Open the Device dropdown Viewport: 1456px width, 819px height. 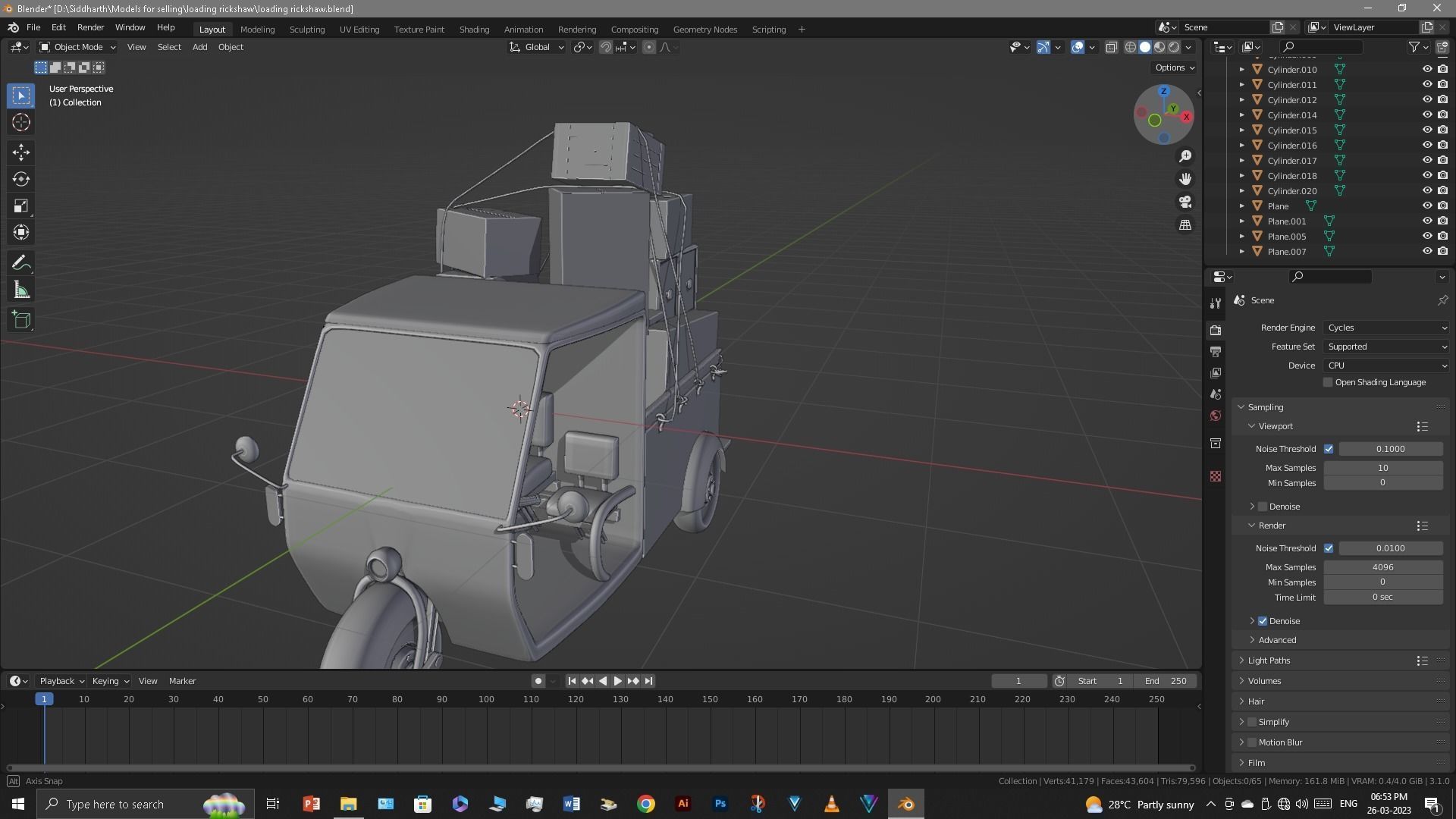click(1387, 366)
